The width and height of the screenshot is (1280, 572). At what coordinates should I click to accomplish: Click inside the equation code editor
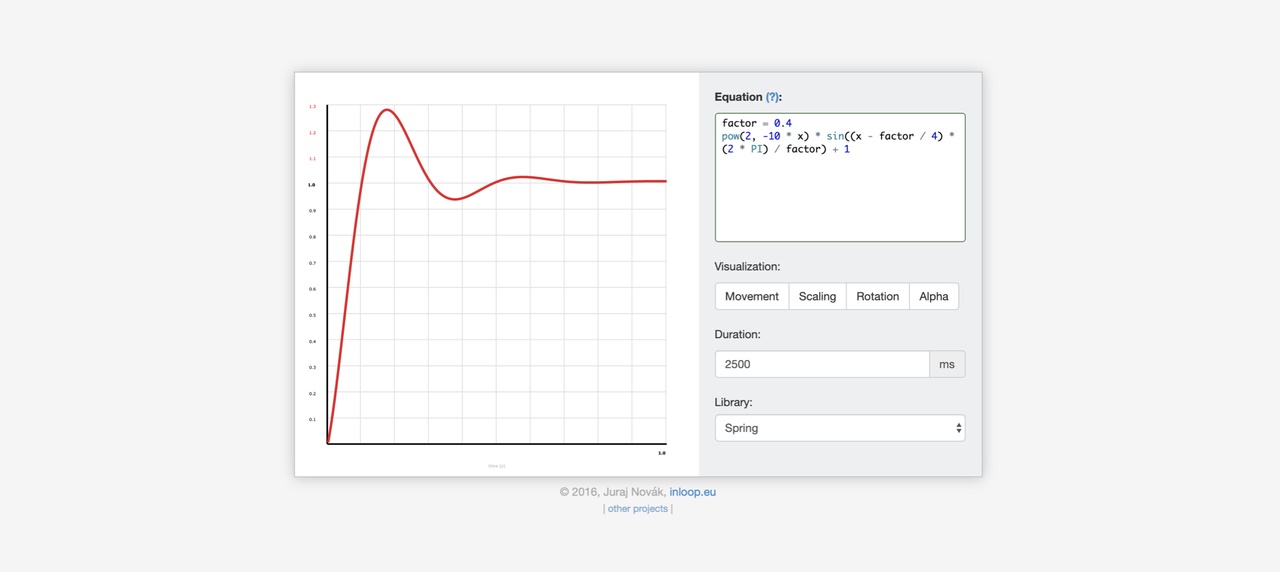pos(840,177)
